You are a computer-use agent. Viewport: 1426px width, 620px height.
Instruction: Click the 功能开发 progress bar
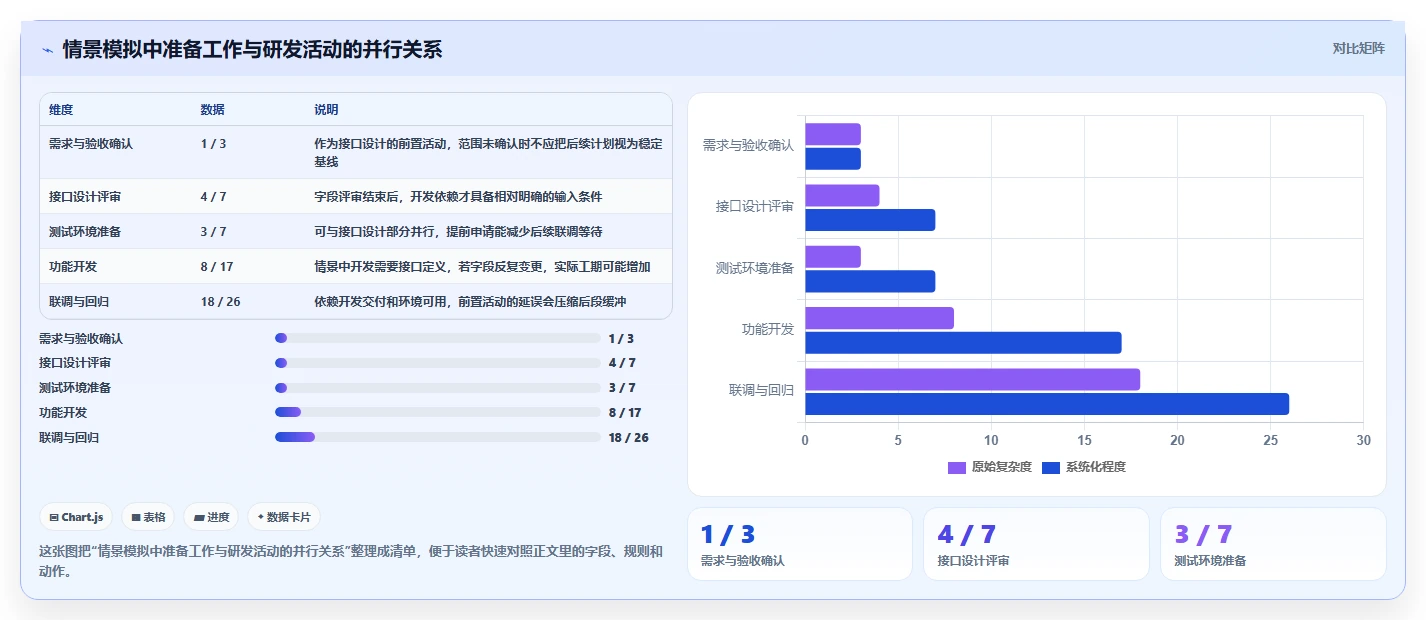437,412
